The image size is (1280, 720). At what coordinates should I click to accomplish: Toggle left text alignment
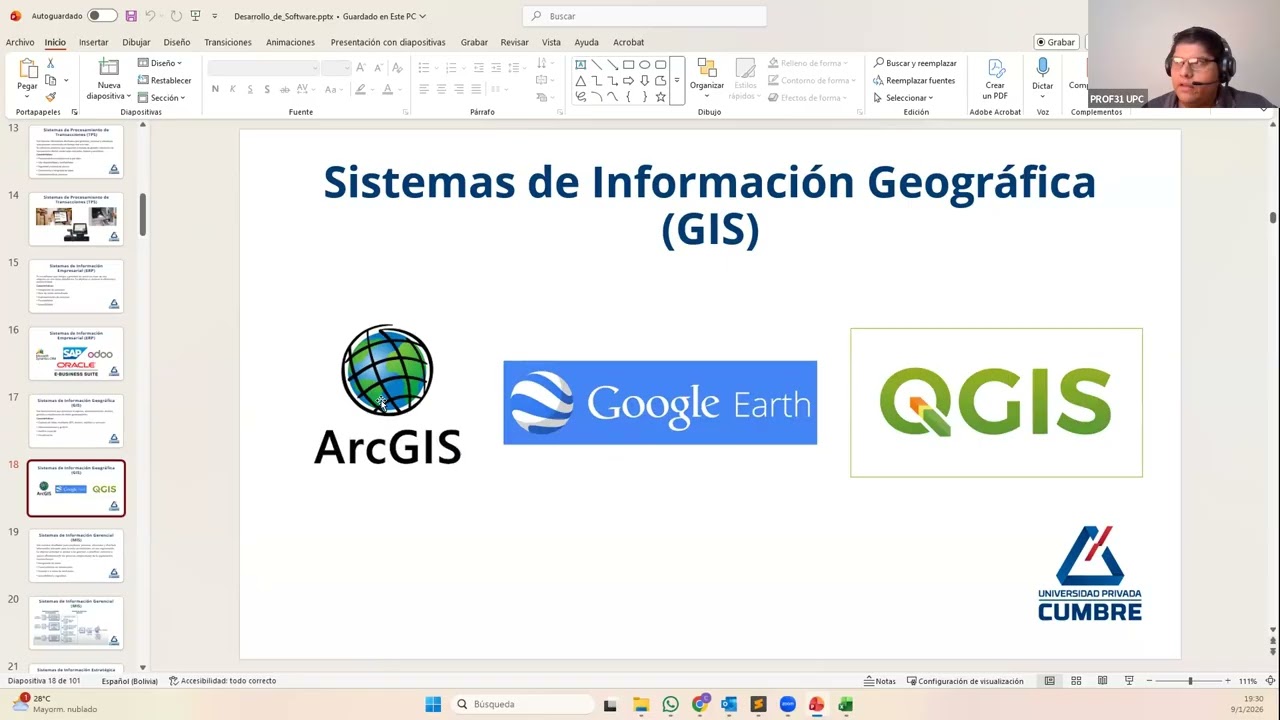424,89
